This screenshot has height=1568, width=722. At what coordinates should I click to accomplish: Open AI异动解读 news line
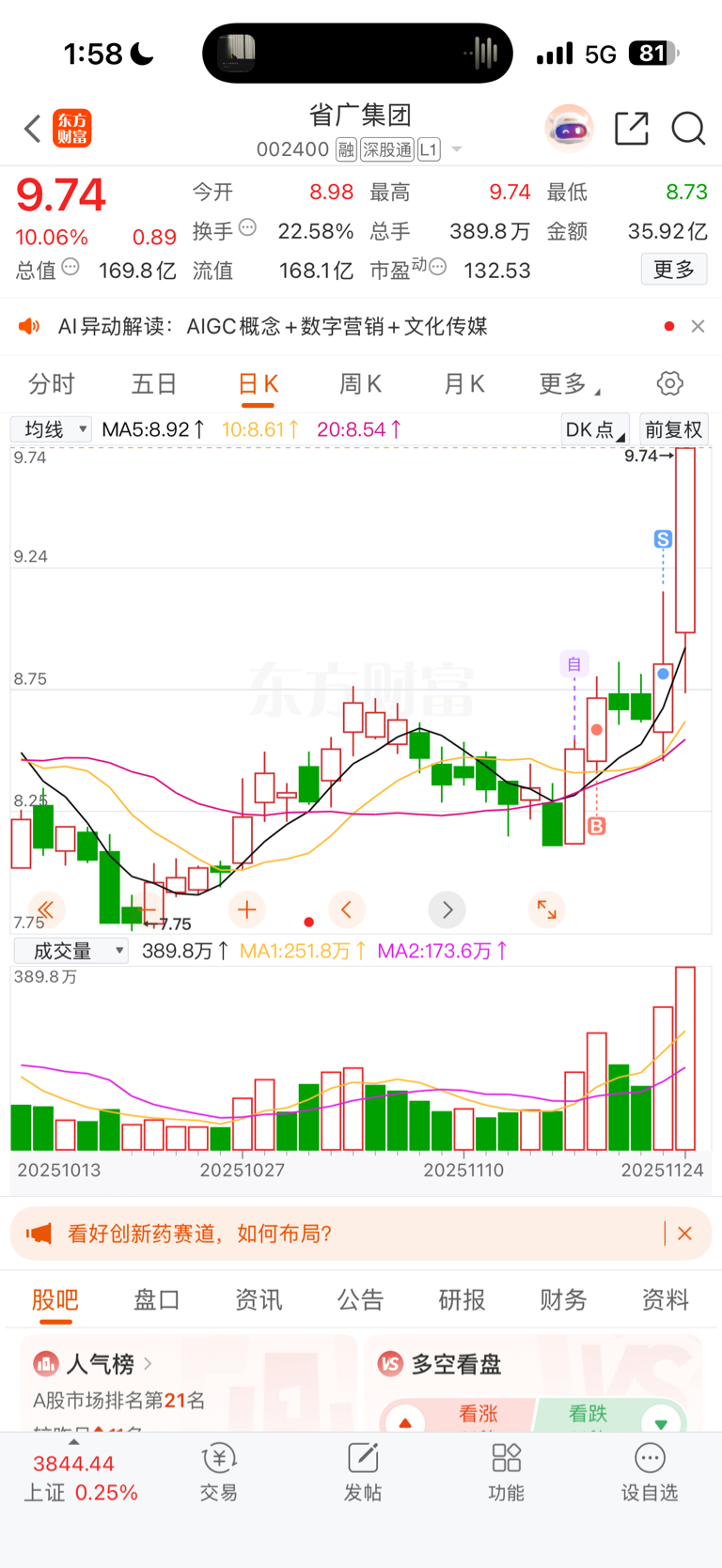click(x=273, y=326)
